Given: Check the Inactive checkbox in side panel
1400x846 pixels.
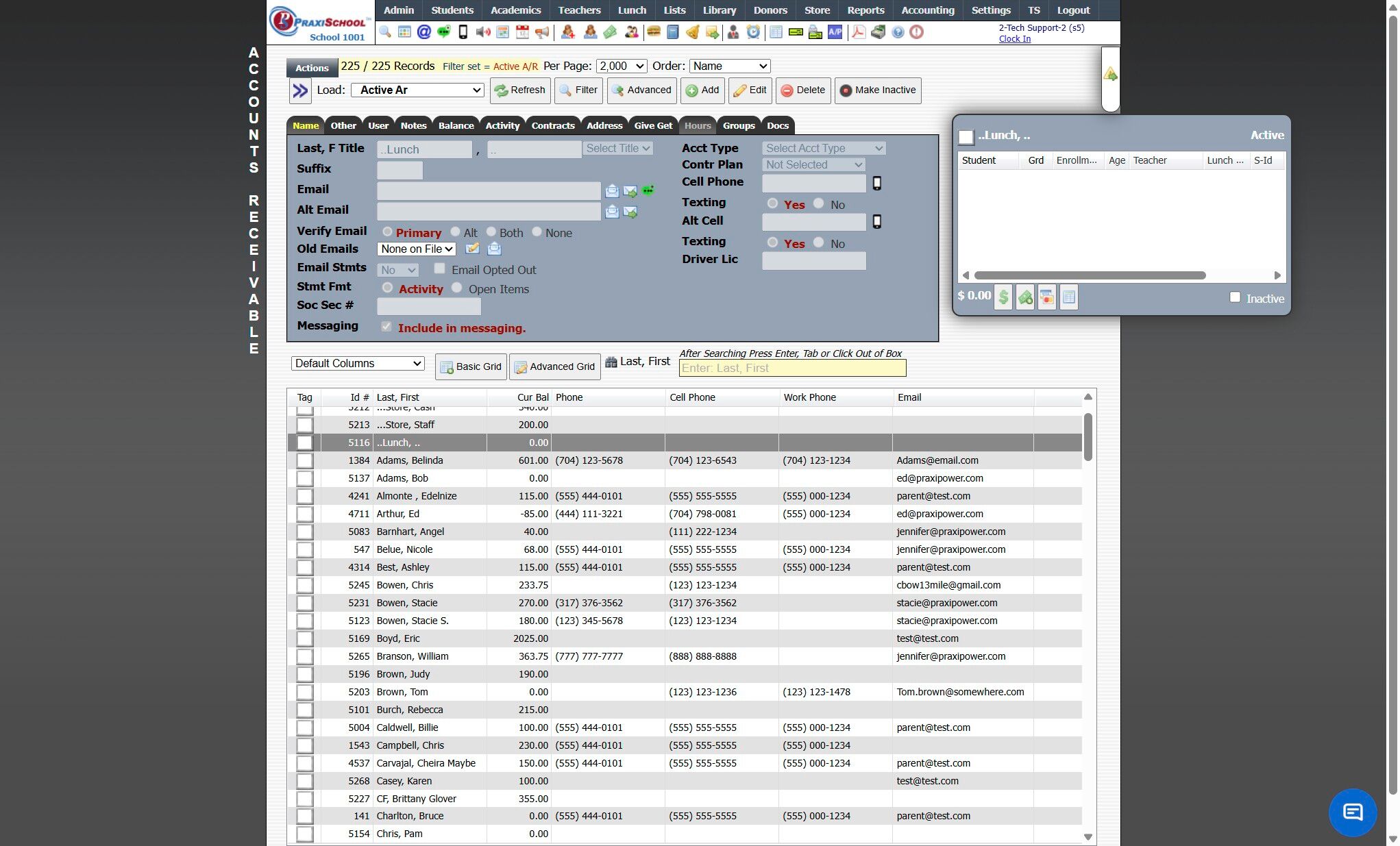Looking at the screenshot, I should click(1235, 297).
